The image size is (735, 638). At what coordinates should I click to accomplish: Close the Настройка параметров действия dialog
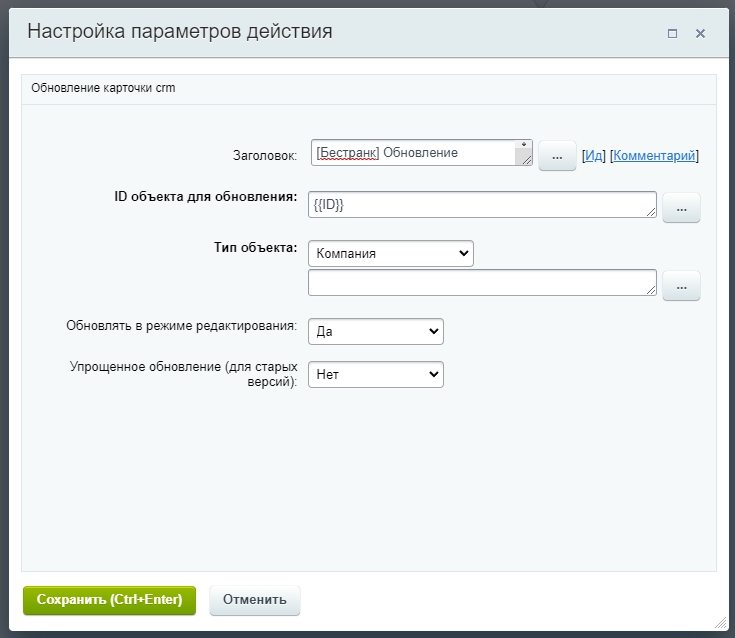700,33
